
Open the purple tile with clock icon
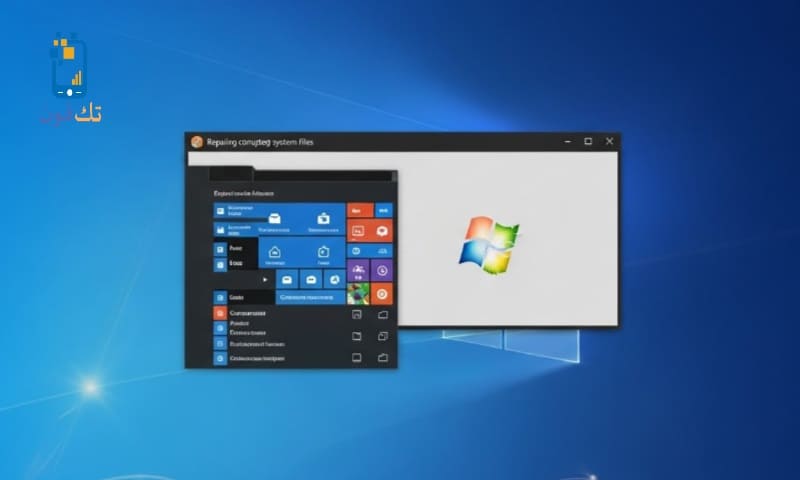click(x=382, y=271)
